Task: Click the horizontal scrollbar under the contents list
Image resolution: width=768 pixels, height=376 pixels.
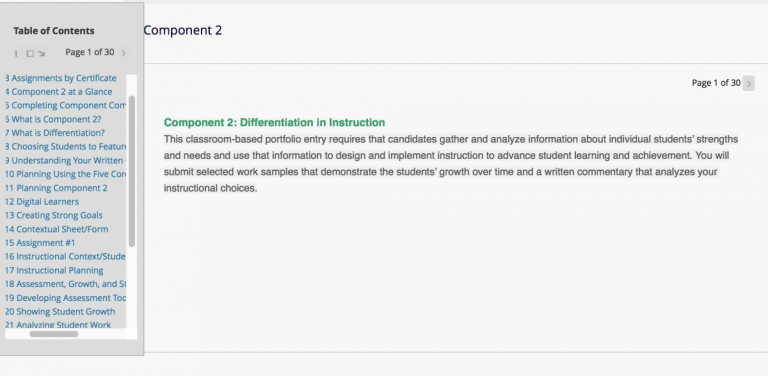Action: [54, 334]
